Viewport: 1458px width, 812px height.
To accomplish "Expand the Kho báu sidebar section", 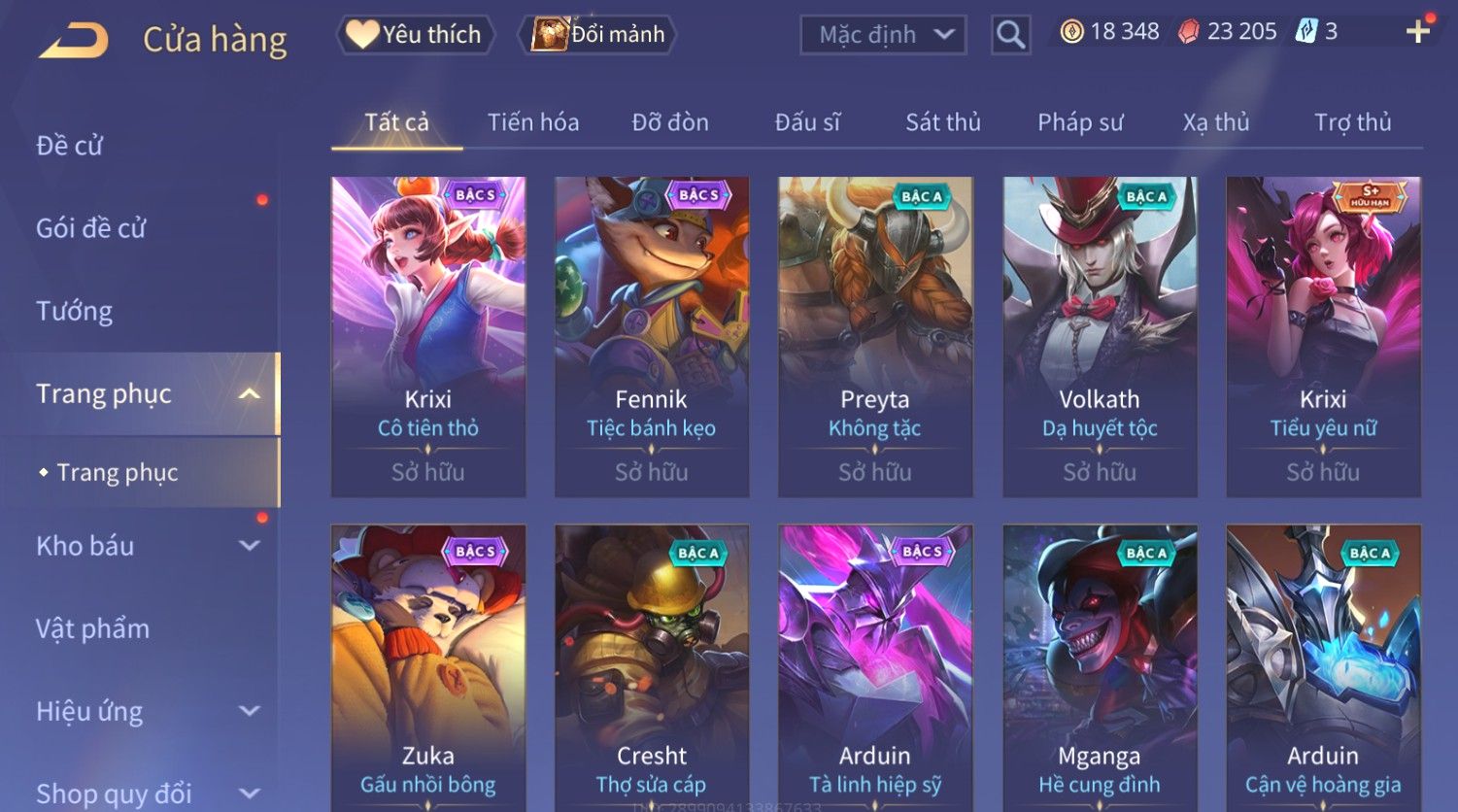I will (250, 546).
